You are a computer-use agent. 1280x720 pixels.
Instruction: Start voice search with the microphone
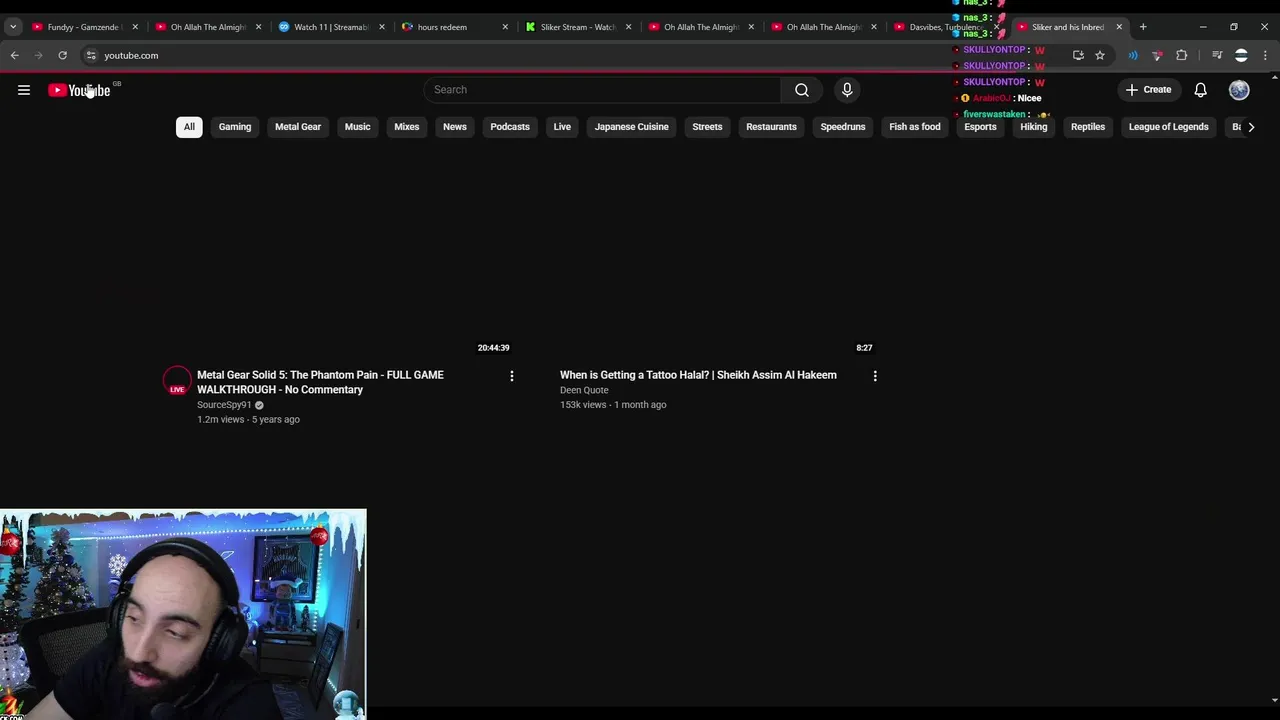click(847, 90)
